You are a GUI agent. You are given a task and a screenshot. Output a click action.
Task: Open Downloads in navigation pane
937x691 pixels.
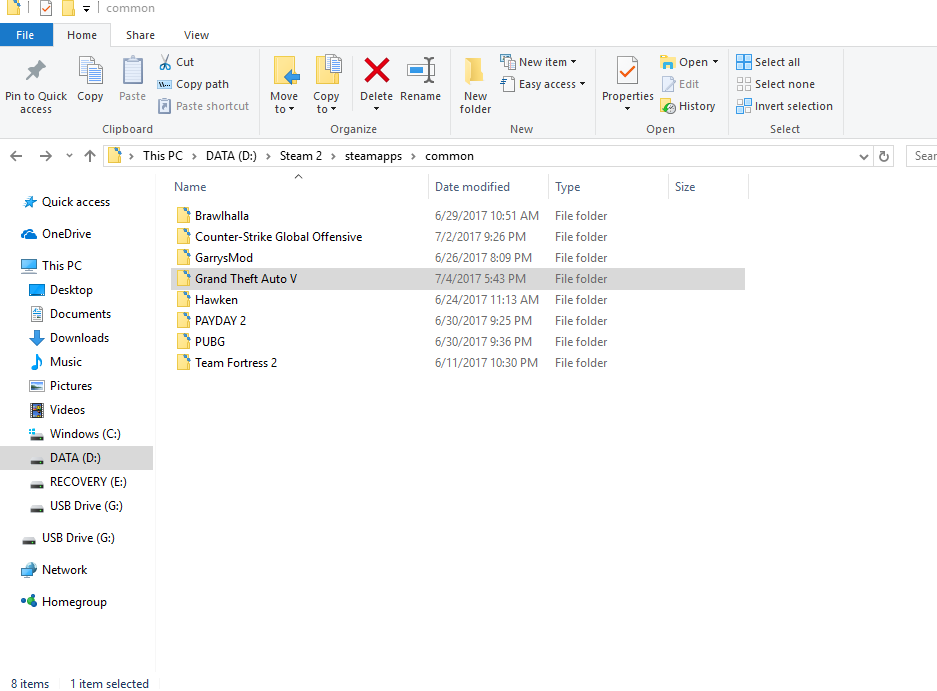[69, 338]
